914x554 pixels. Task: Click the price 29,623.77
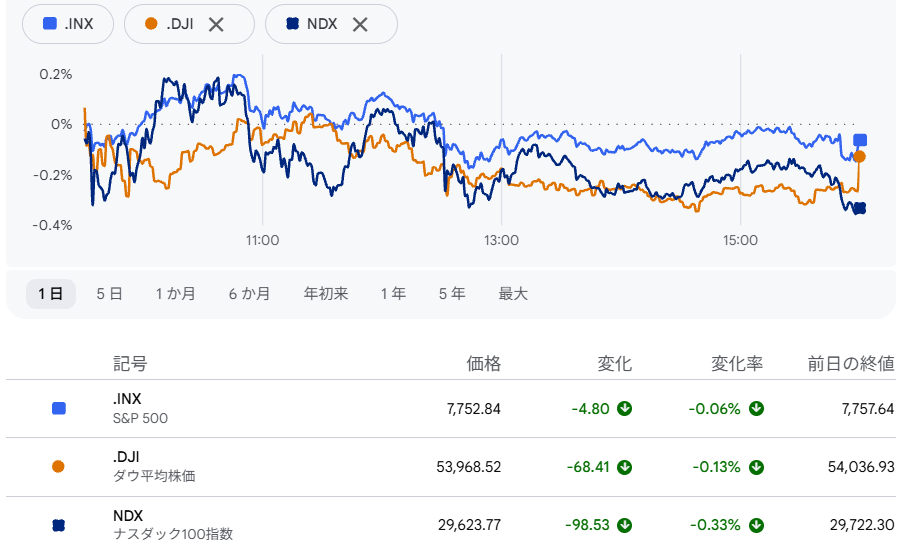[470, 525]
